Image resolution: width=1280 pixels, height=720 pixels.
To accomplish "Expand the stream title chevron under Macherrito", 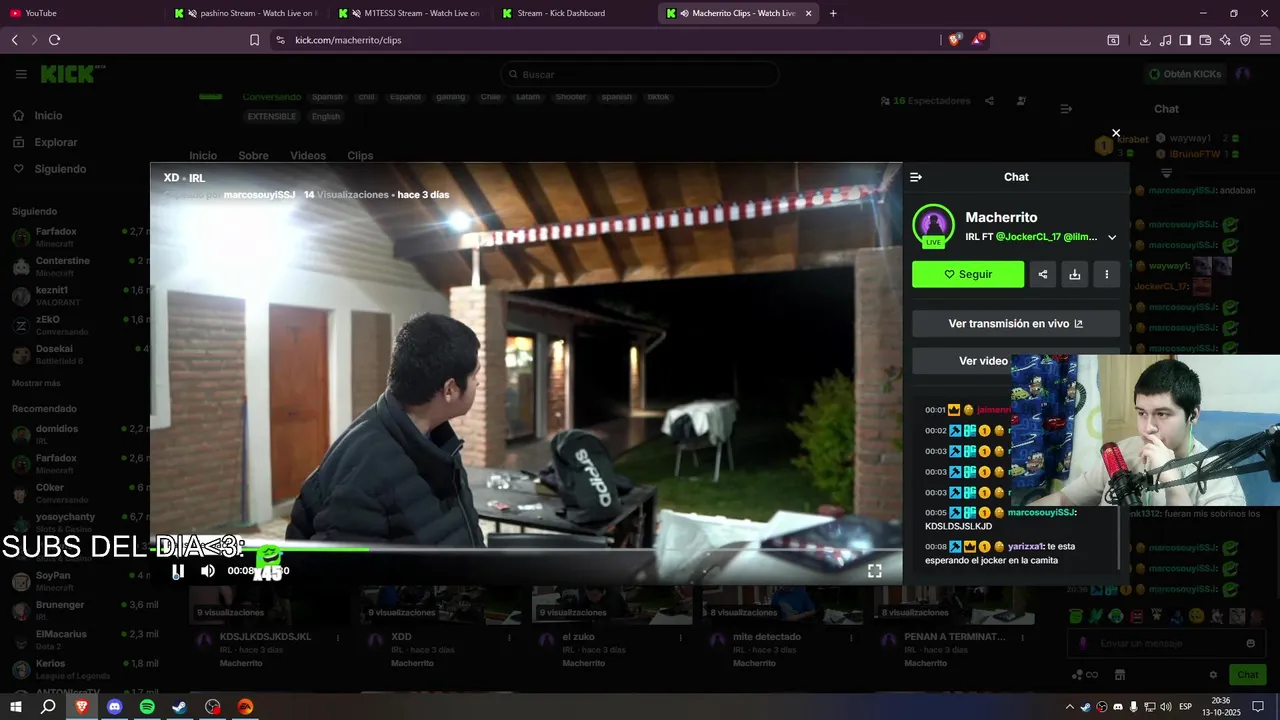I will coord(1112,238).
